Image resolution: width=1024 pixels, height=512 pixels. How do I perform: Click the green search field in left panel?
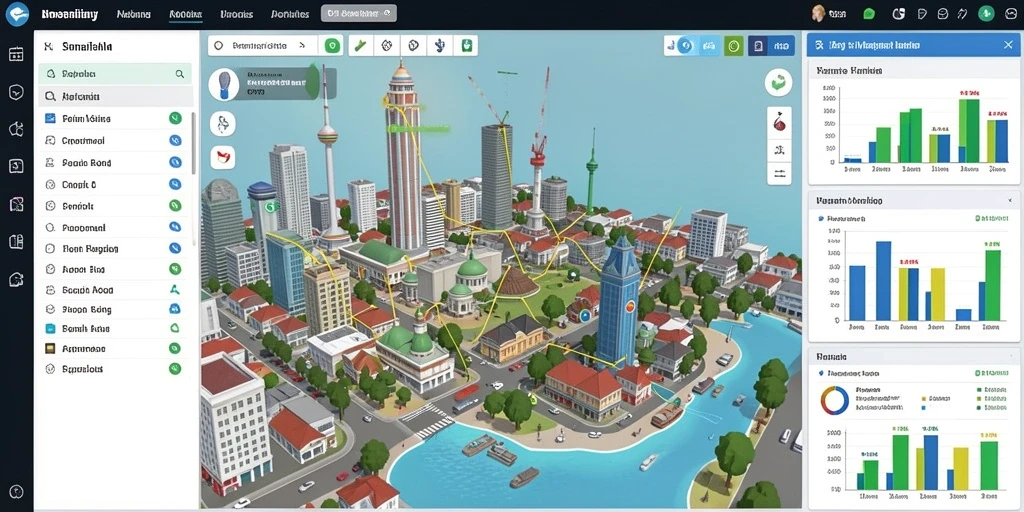[x=115, y=74]
